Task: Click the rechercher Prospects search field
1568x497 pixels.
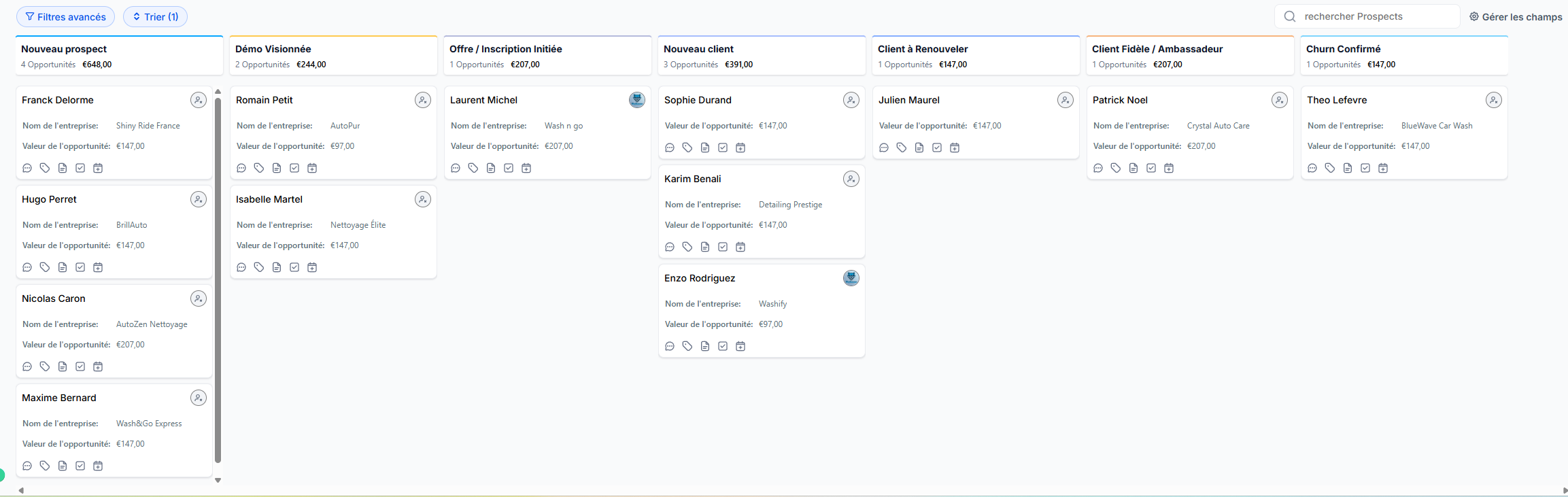Action: point(1374,16)
